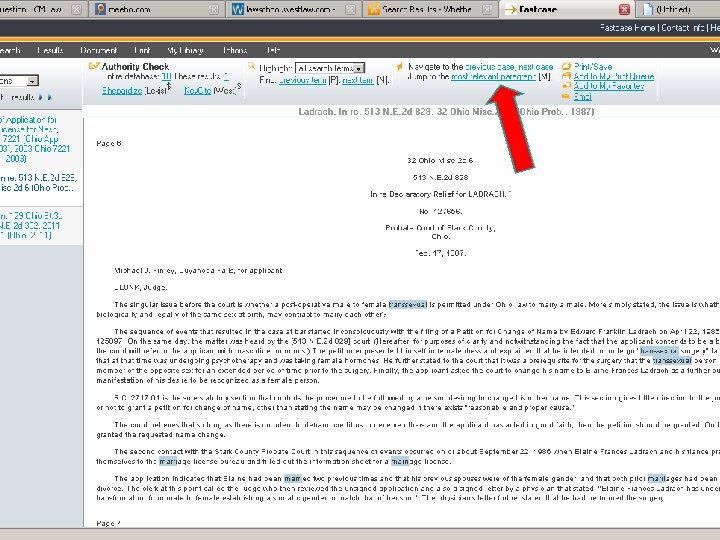Open the Results menu
This screenshot has width=720, height=540.
click(50, 50)
